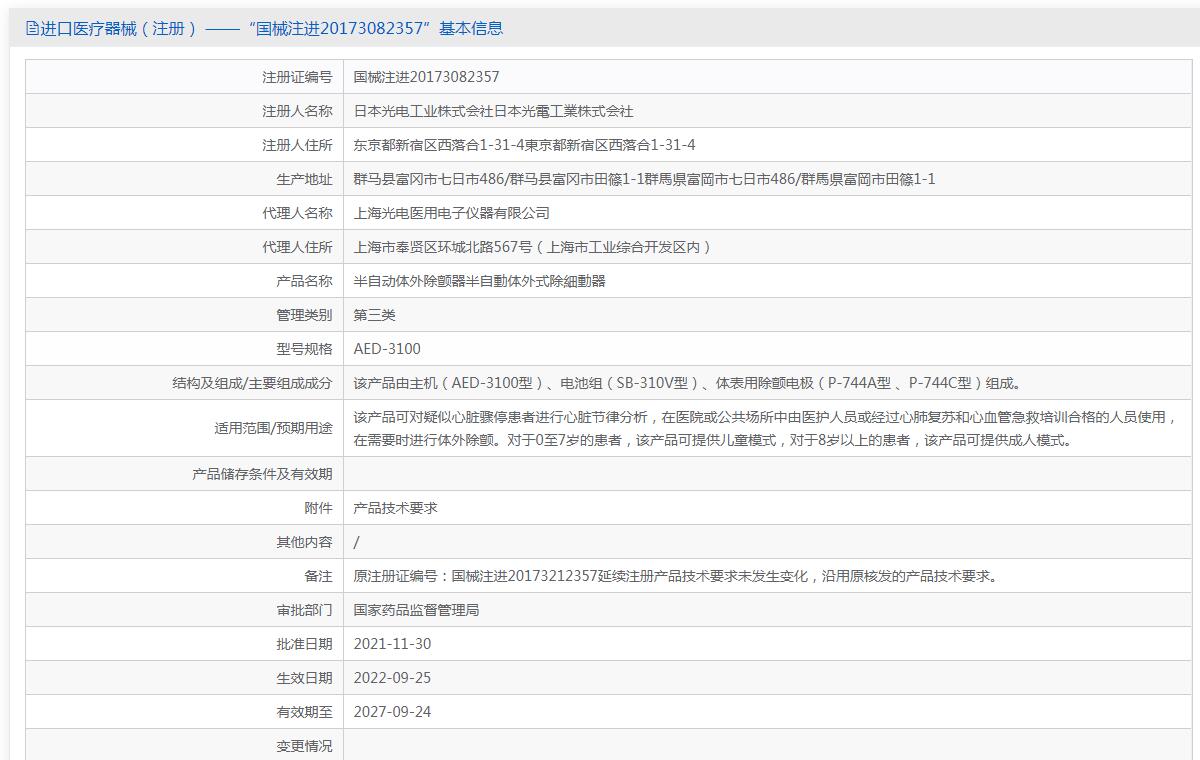The image size is (1200, 760).
Task: Click the document icon in the page title
Action: pyautogui.click(x=32, y=28)
